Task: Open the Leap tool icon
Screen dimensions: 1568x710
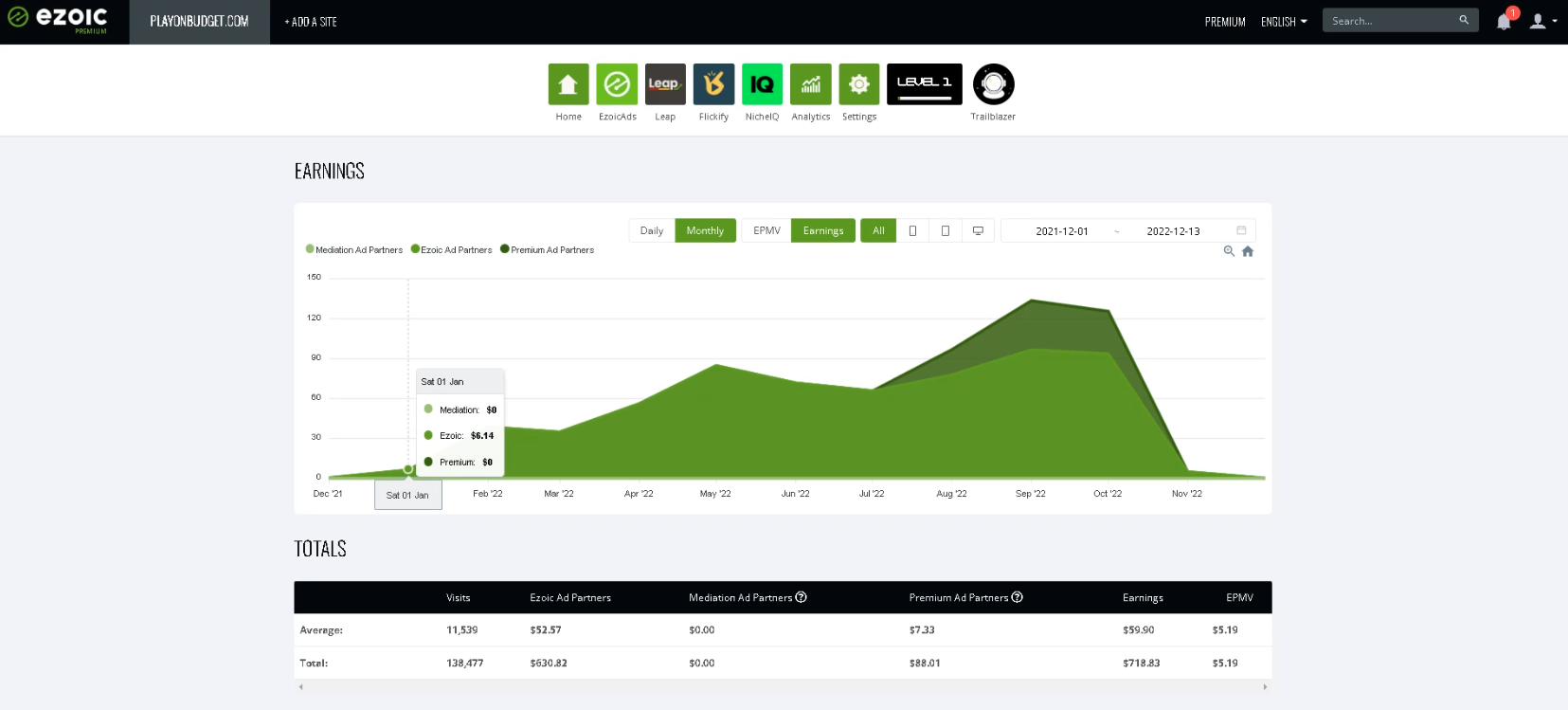Action: coord(665,84)
